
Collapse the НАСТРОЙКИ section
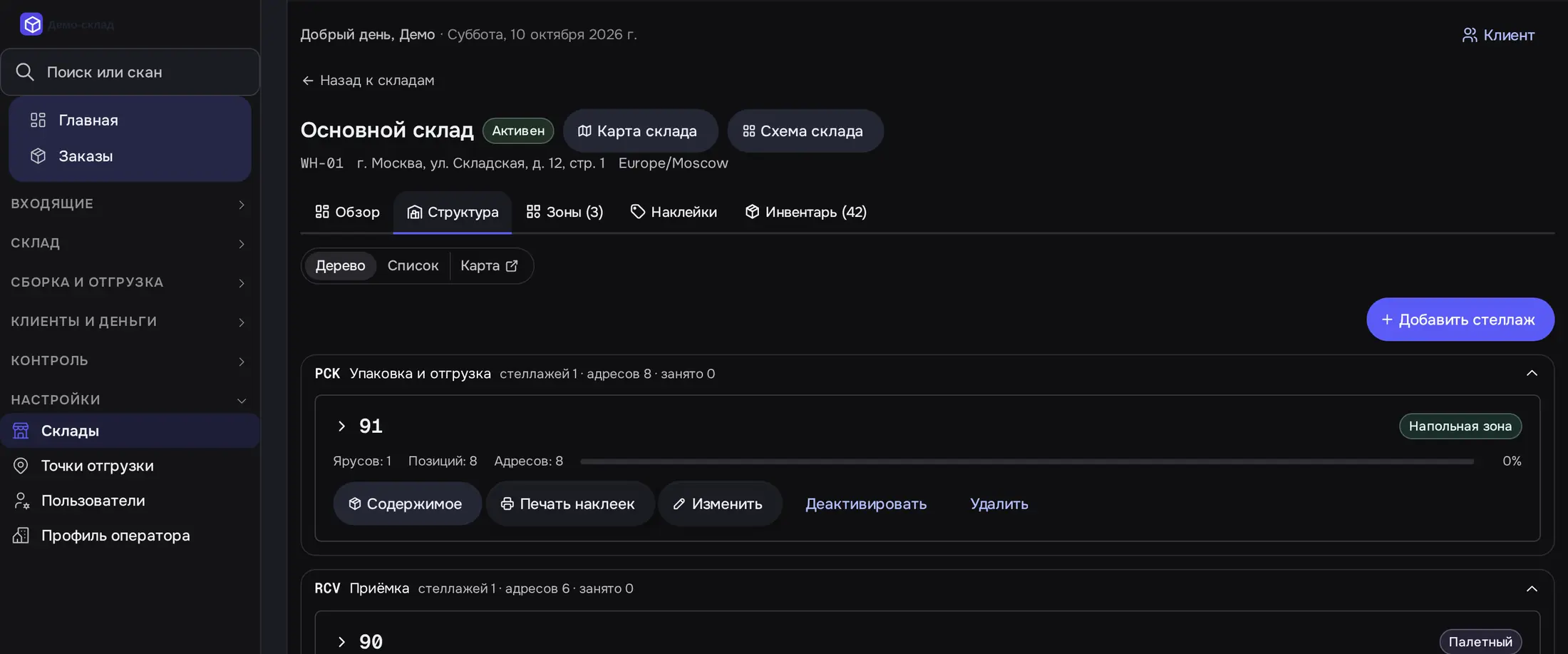130,400
